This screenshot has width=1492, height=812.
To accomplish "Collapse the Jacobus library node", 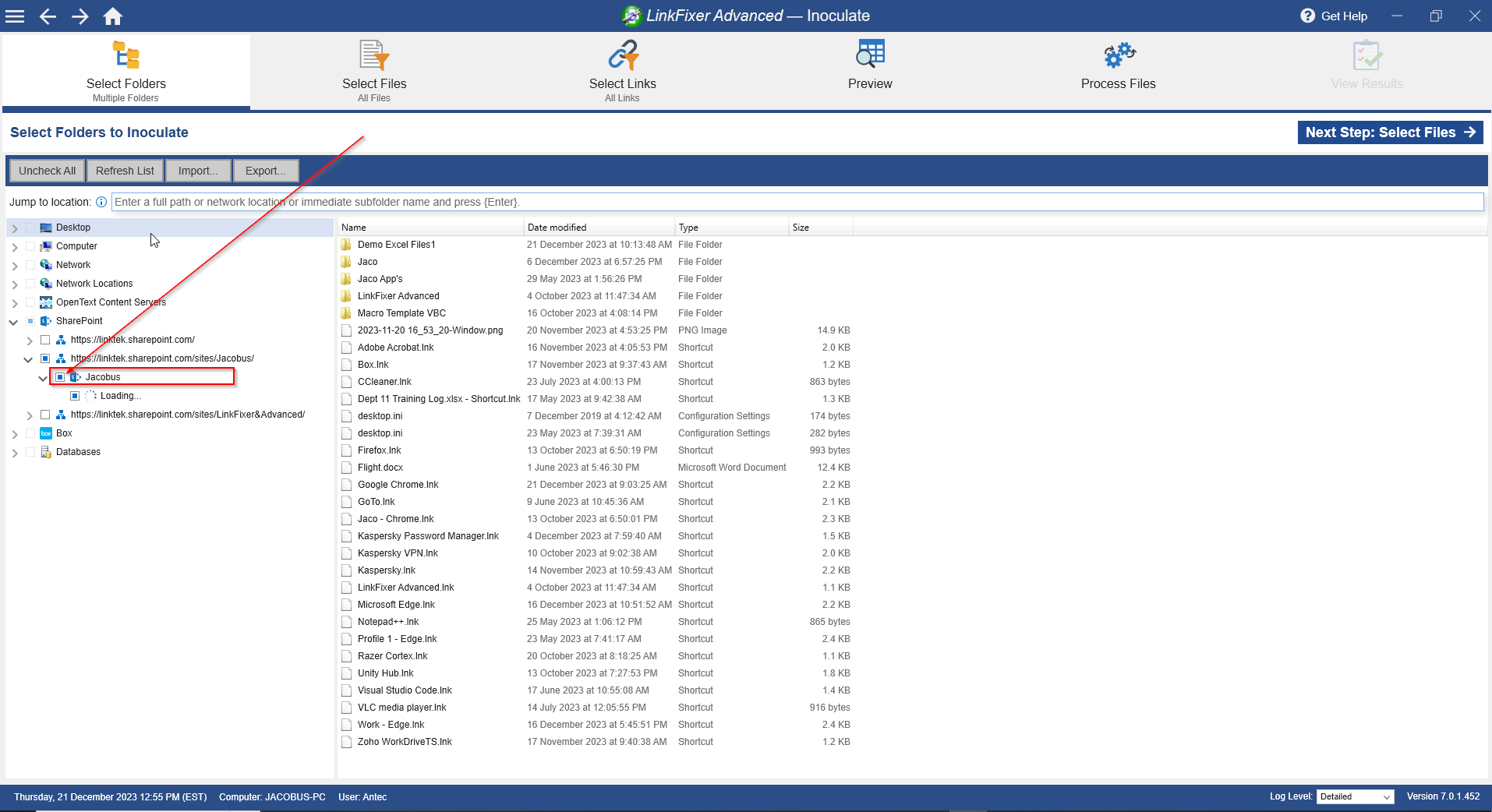I will (43, 378).
